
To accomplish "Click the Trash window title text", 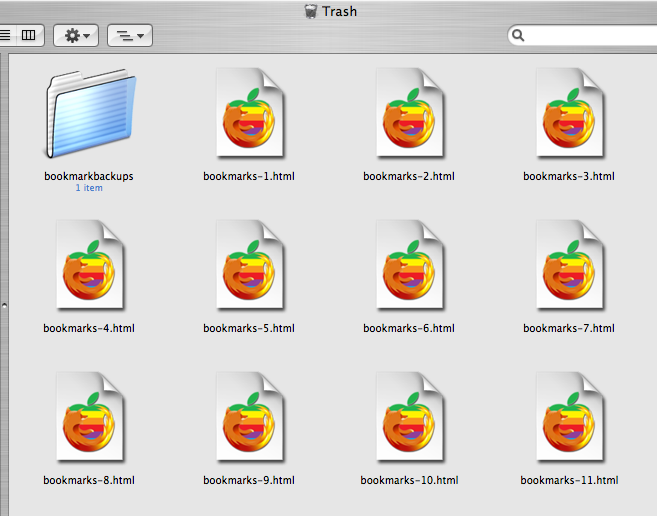I will pyautogui.click(x=339, y=11).
